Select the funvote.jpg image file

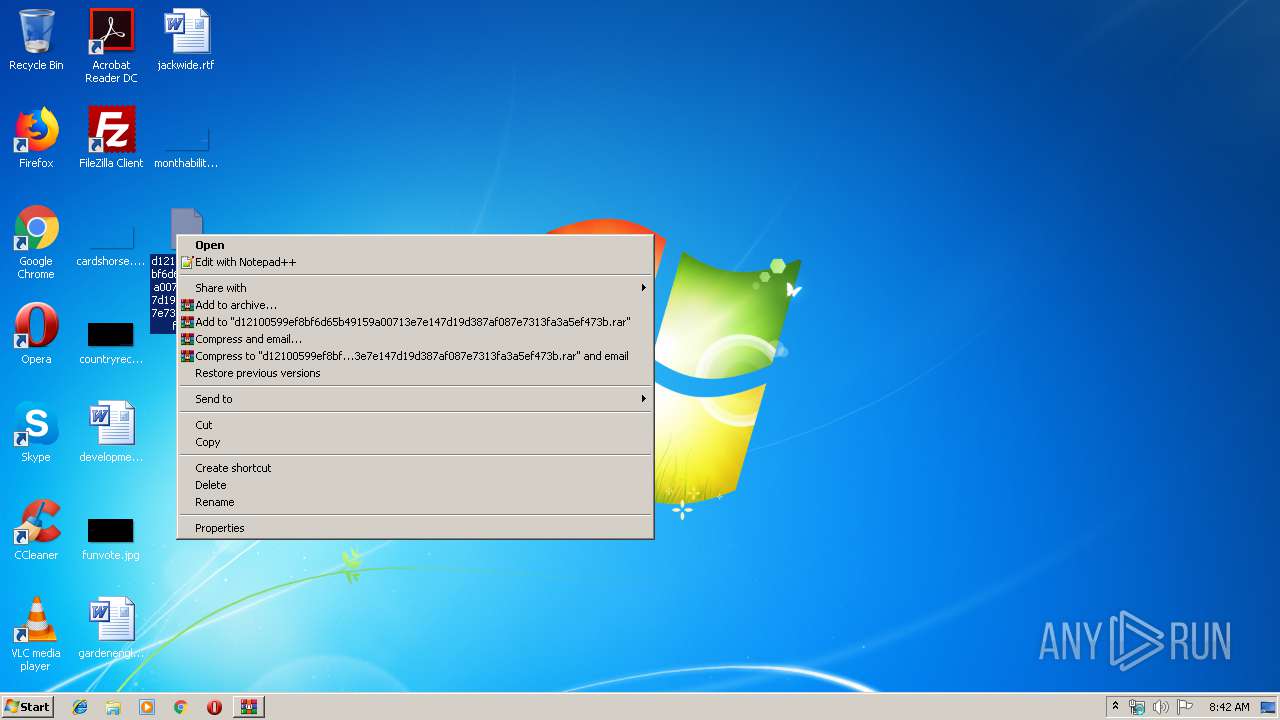click(111, 538)
